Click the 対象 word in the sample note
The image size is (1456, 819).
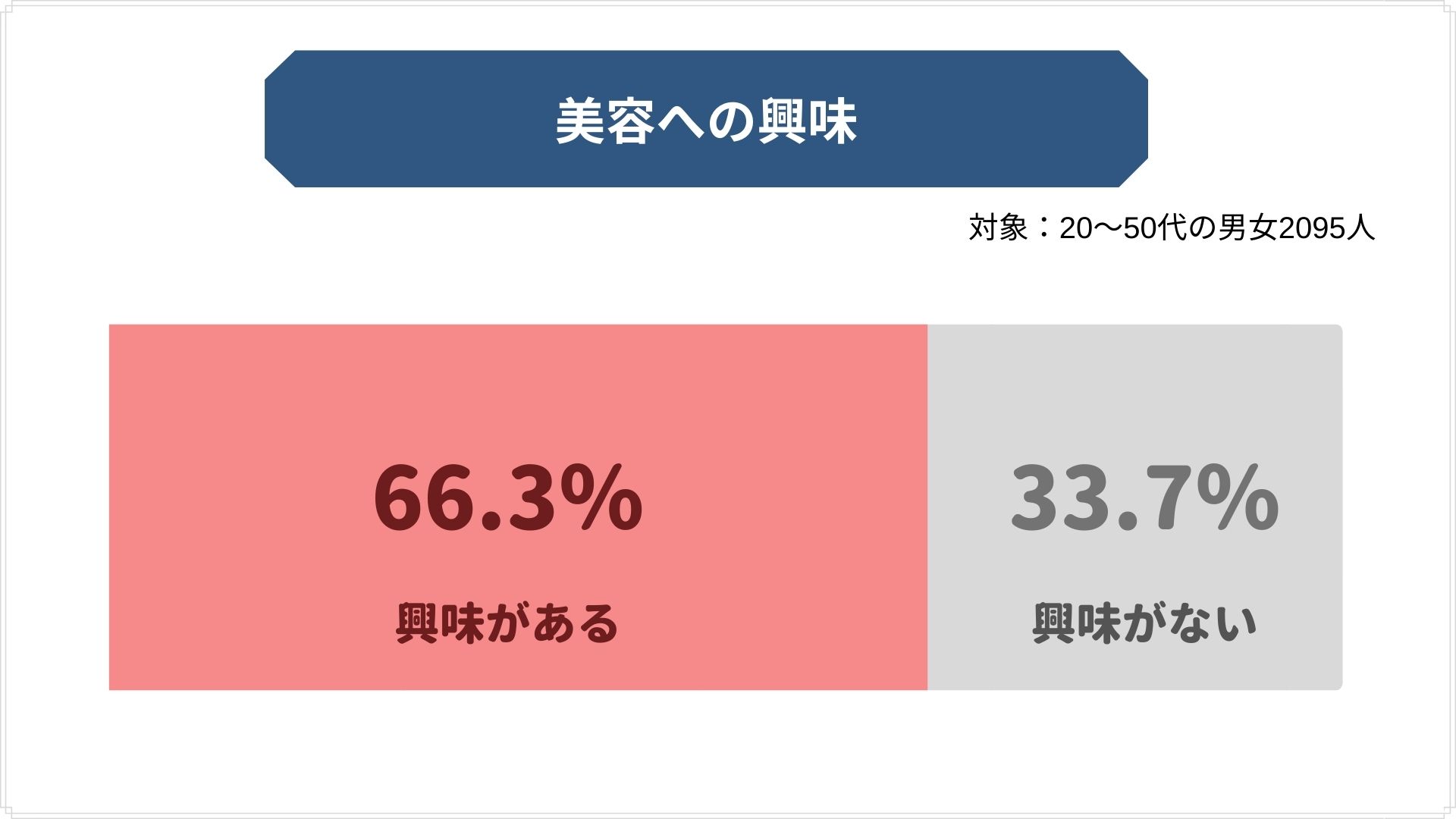click(998, 227)
